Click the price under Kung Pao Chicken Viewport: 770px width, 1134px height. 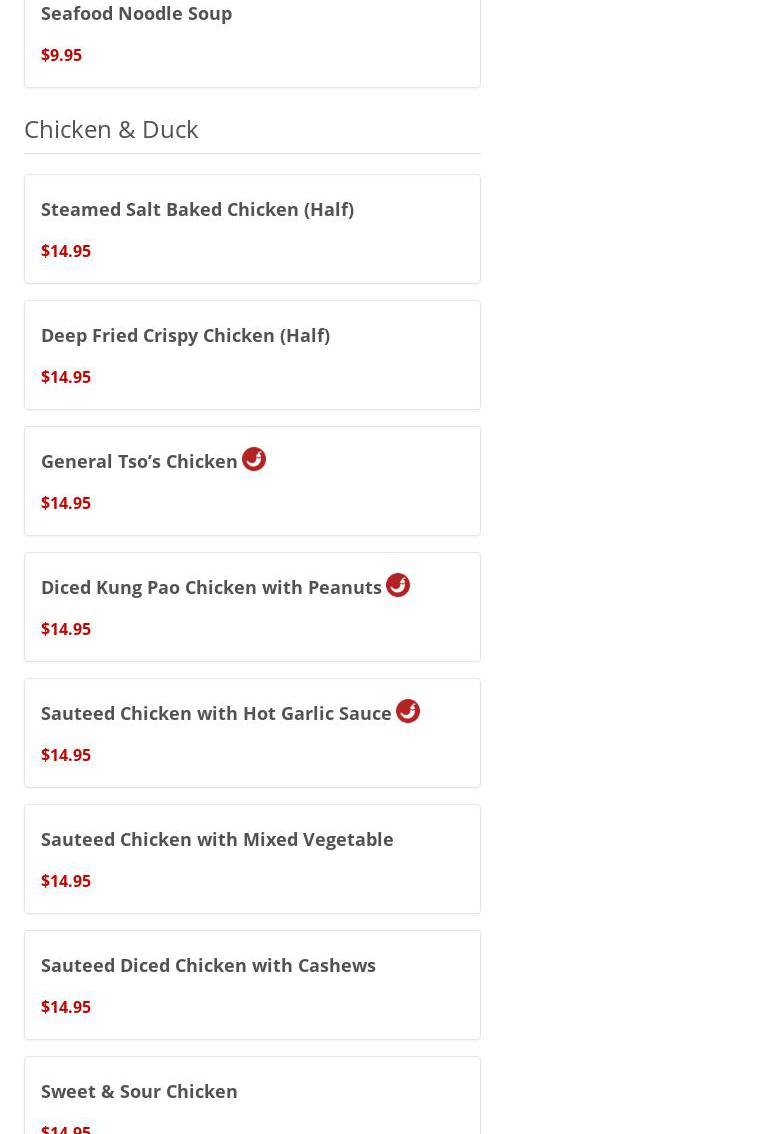(66, 629)
